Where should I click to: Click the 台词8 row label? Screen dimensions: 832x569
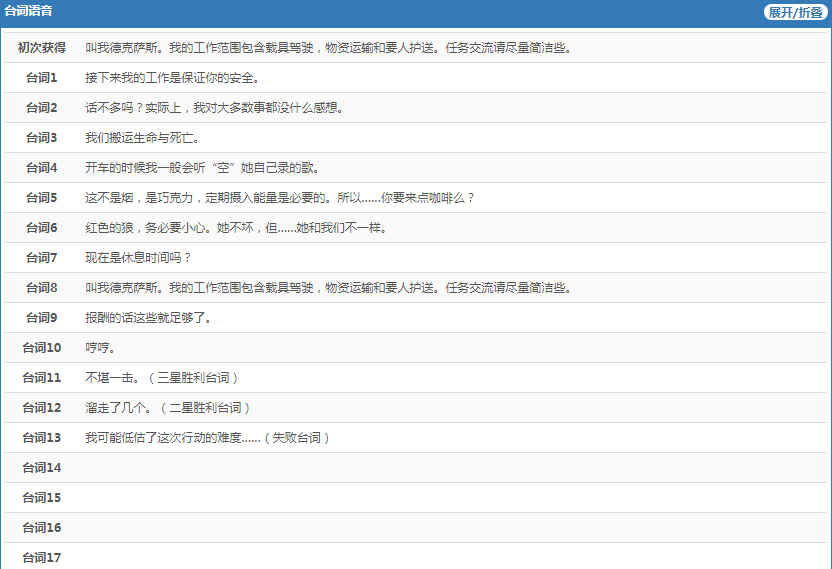[x=42, y=288]
